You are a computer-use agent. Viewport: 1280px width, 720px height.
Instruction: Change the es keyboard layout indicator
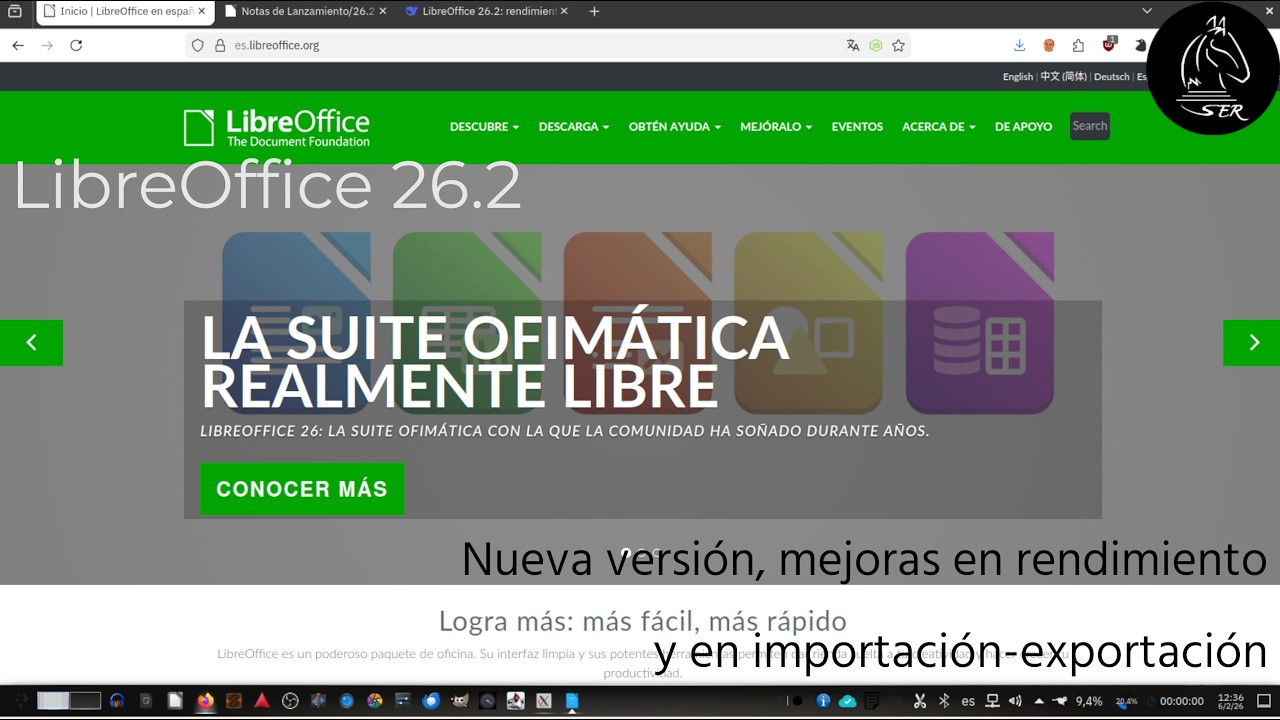click(x=968, y=701)
